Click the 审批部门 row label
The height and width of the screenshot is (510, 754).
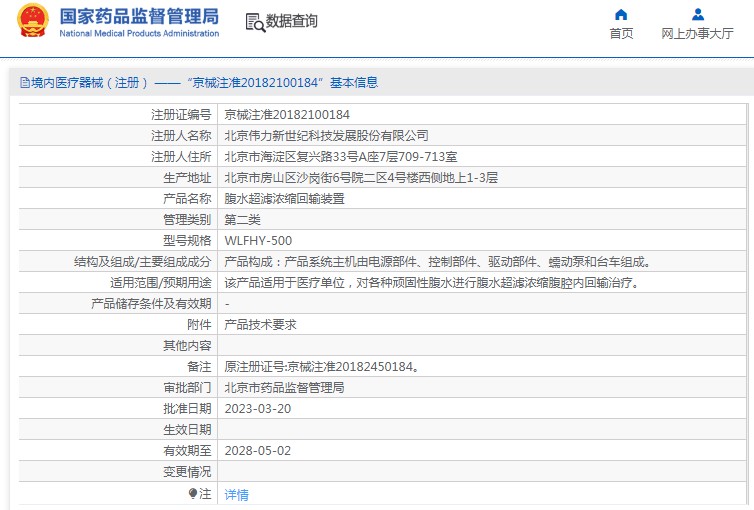(187, 388)
